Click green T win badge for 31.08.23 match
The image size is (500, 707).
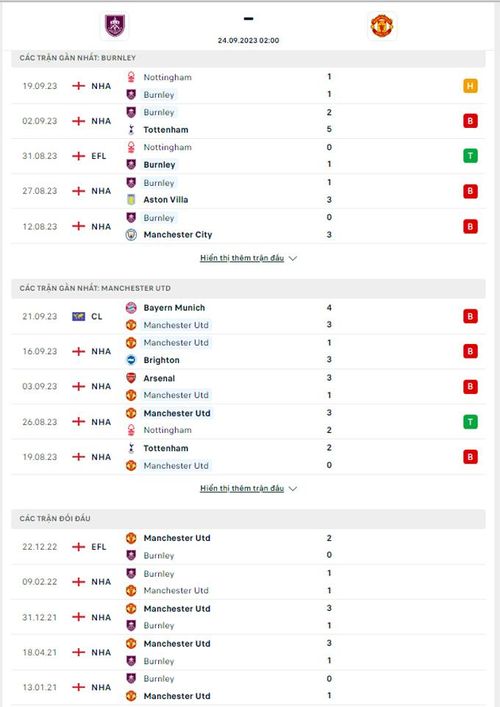click(470, 156)
